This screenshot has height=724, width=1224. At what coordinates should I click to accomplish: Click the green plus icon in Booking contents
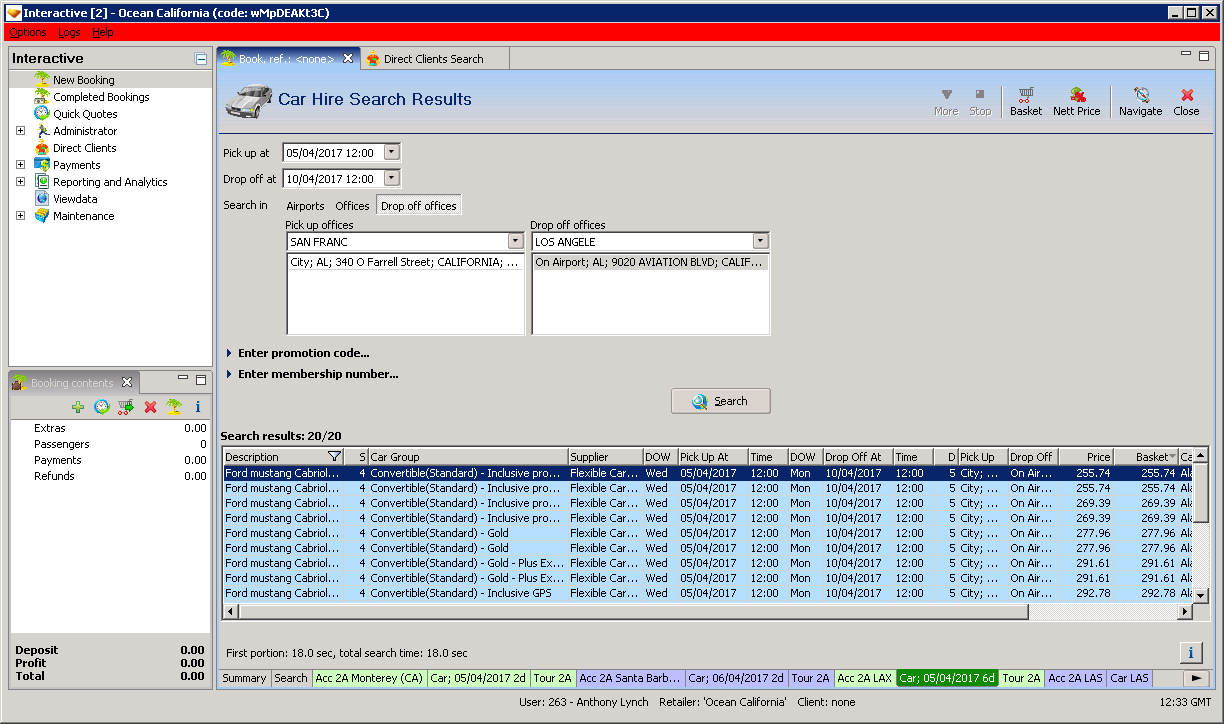(x=78, y=407)
